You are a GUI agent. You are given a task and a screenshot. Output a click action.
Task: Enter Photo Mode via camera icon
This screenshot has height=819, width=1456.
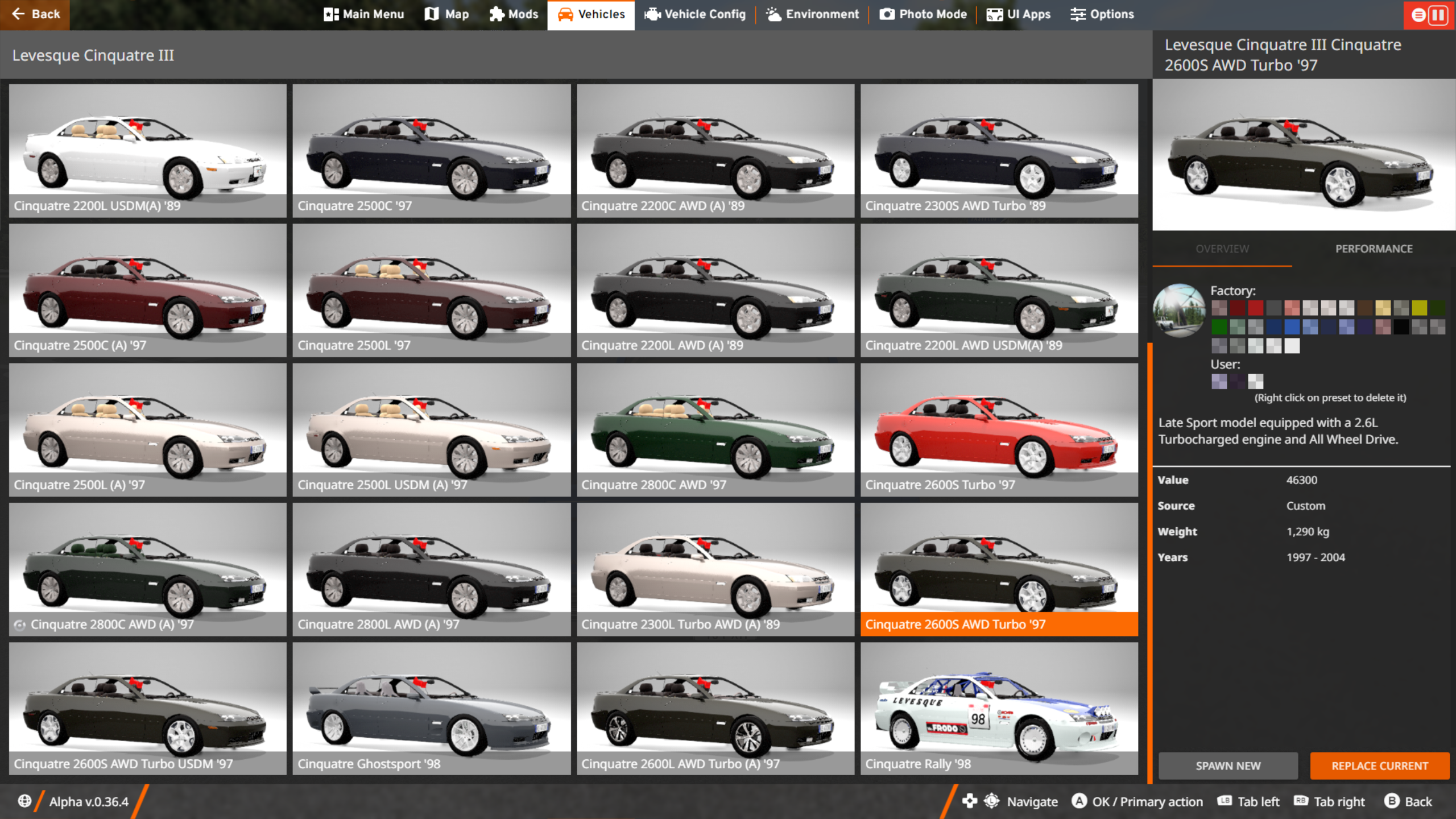[x=923, y=14]
